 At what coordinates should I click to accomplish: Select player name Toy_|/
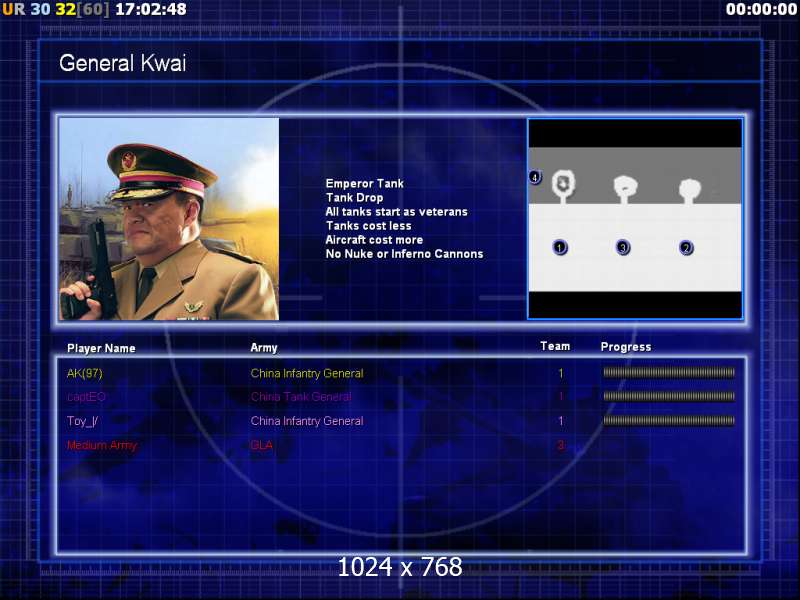pyautogui.click(x=82, y=421)
